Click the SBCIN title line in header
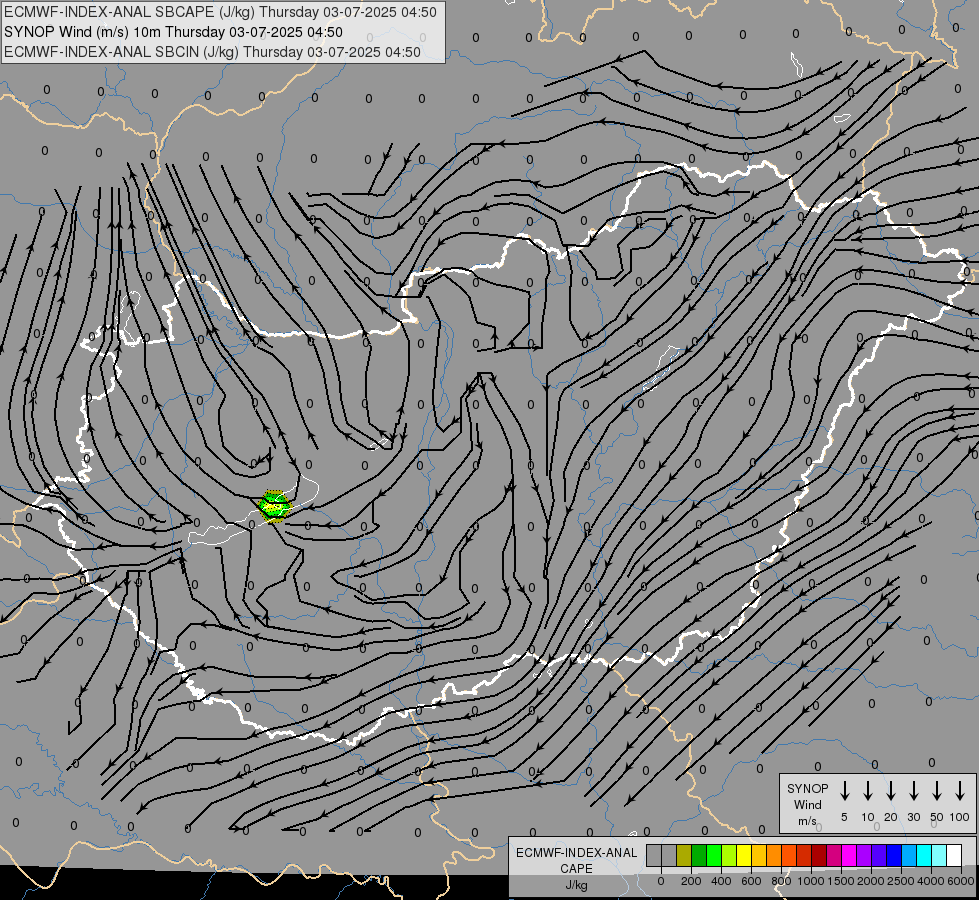The width and height of the screenshot is (979, 900). (x=212, y=52)
